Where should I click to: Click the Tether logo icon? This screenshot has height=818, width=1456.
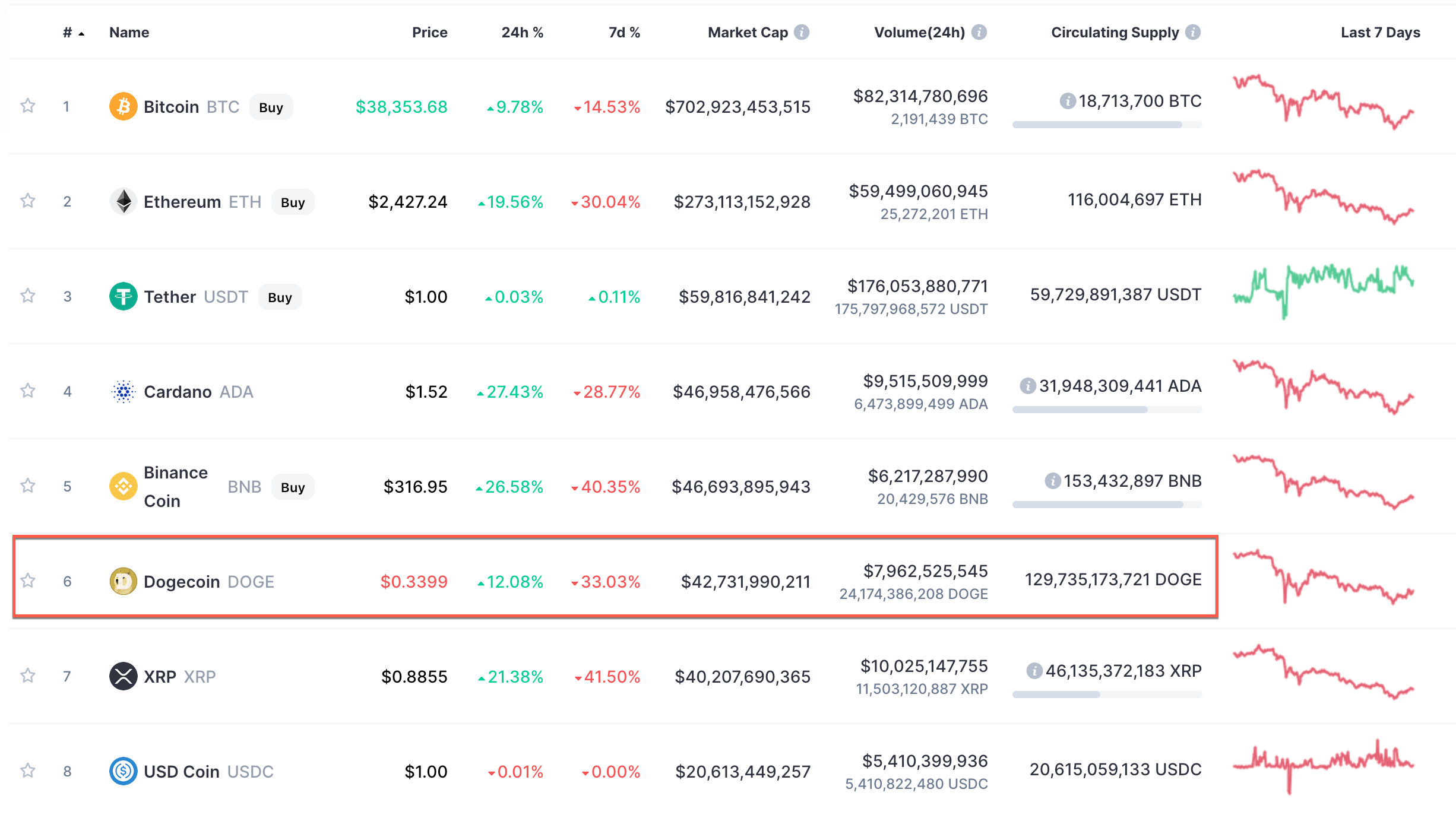click(x=123, y=296)
